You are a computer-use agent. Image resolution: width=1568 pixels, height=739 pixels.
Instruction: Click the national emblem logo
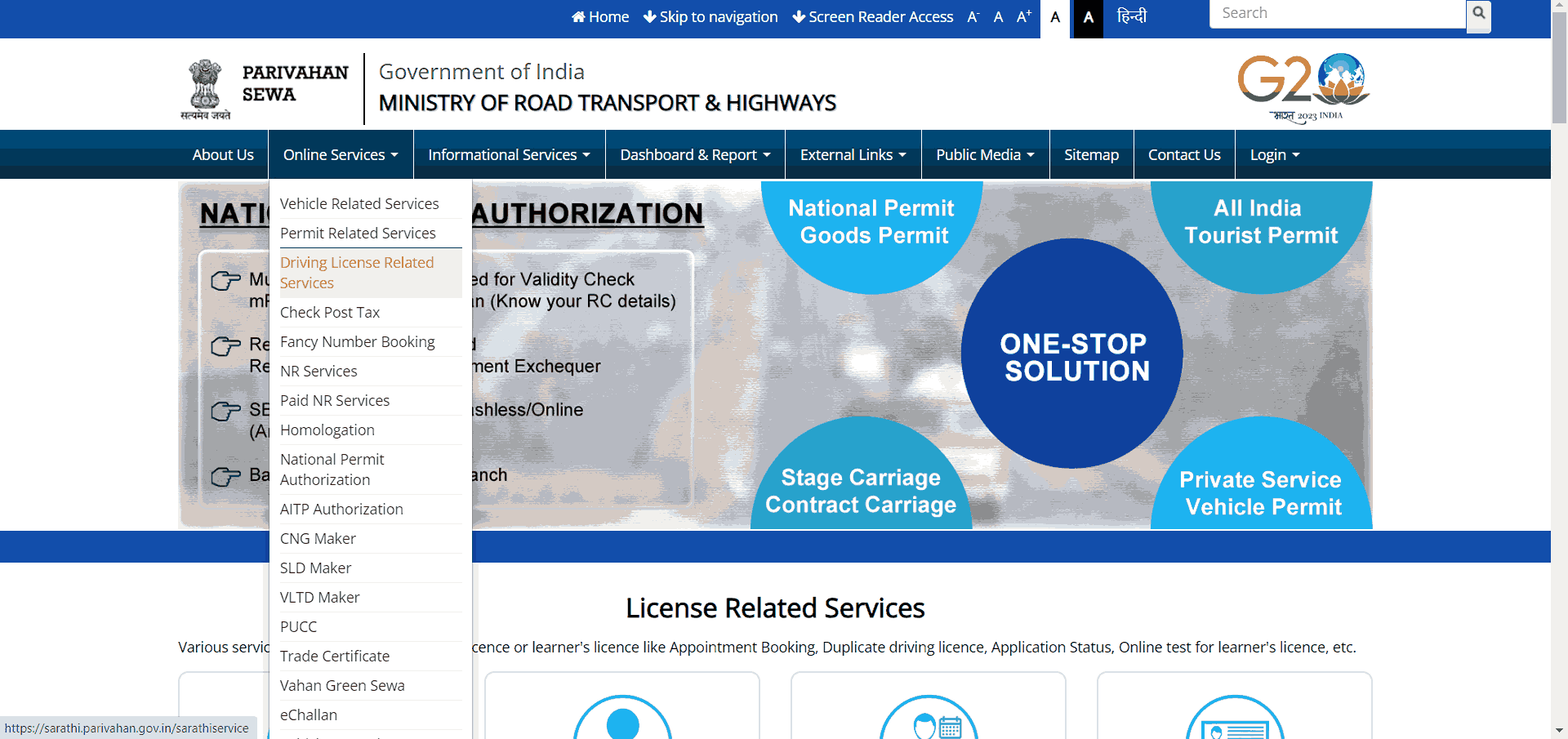[206, 90]
